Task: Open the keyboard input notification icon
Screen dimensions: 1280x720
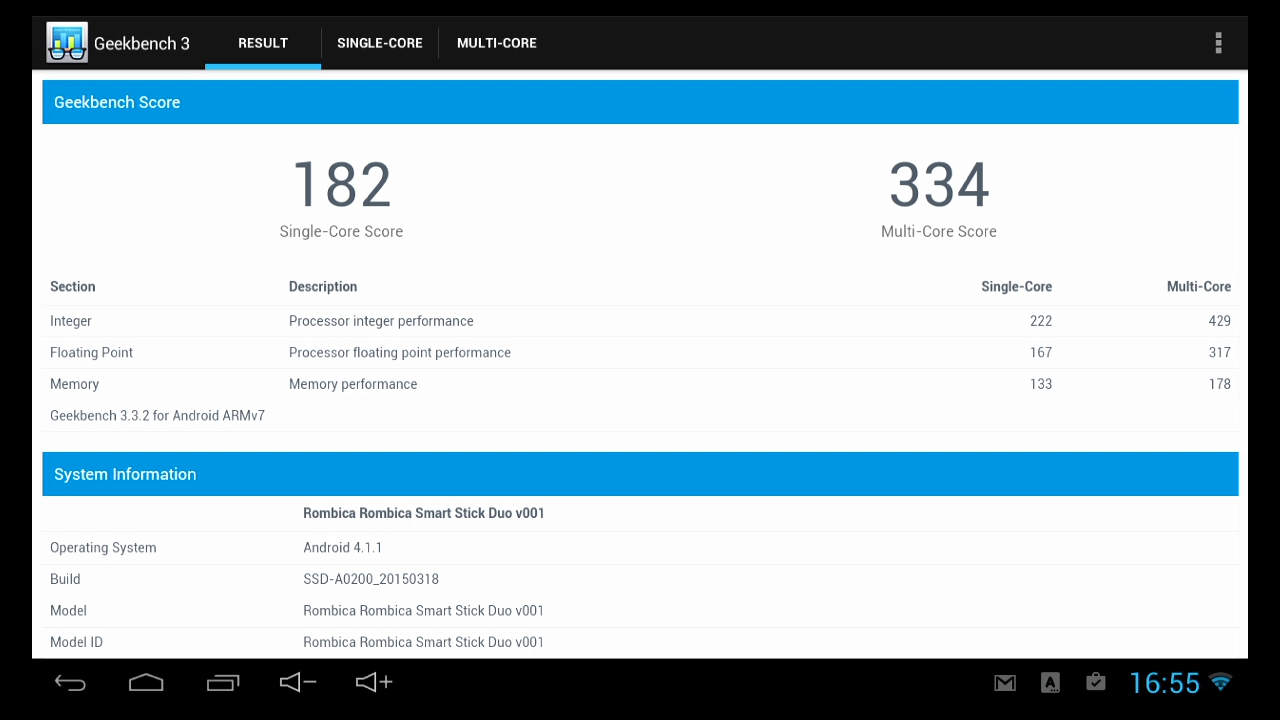Action: [x=1050, y=683]
